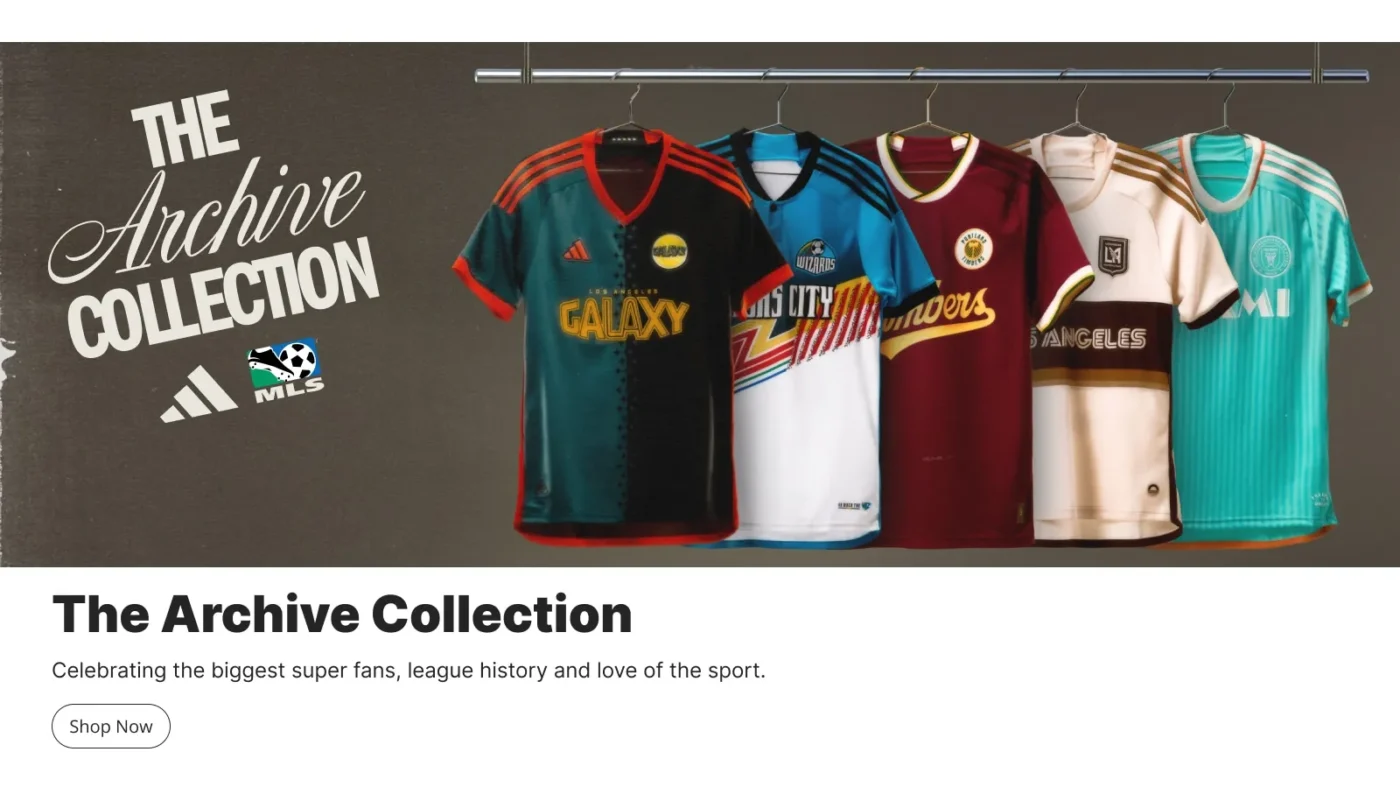
Task: Select the maroon Portland Timbers jersey
Action: tap(962, 340)
